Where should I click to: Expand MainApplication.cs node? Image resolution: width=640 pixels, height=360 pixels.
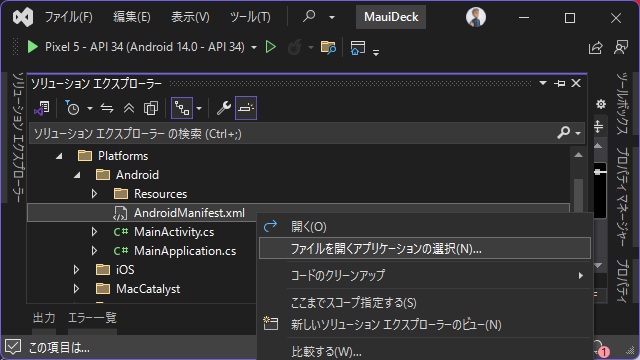point(94,251)
